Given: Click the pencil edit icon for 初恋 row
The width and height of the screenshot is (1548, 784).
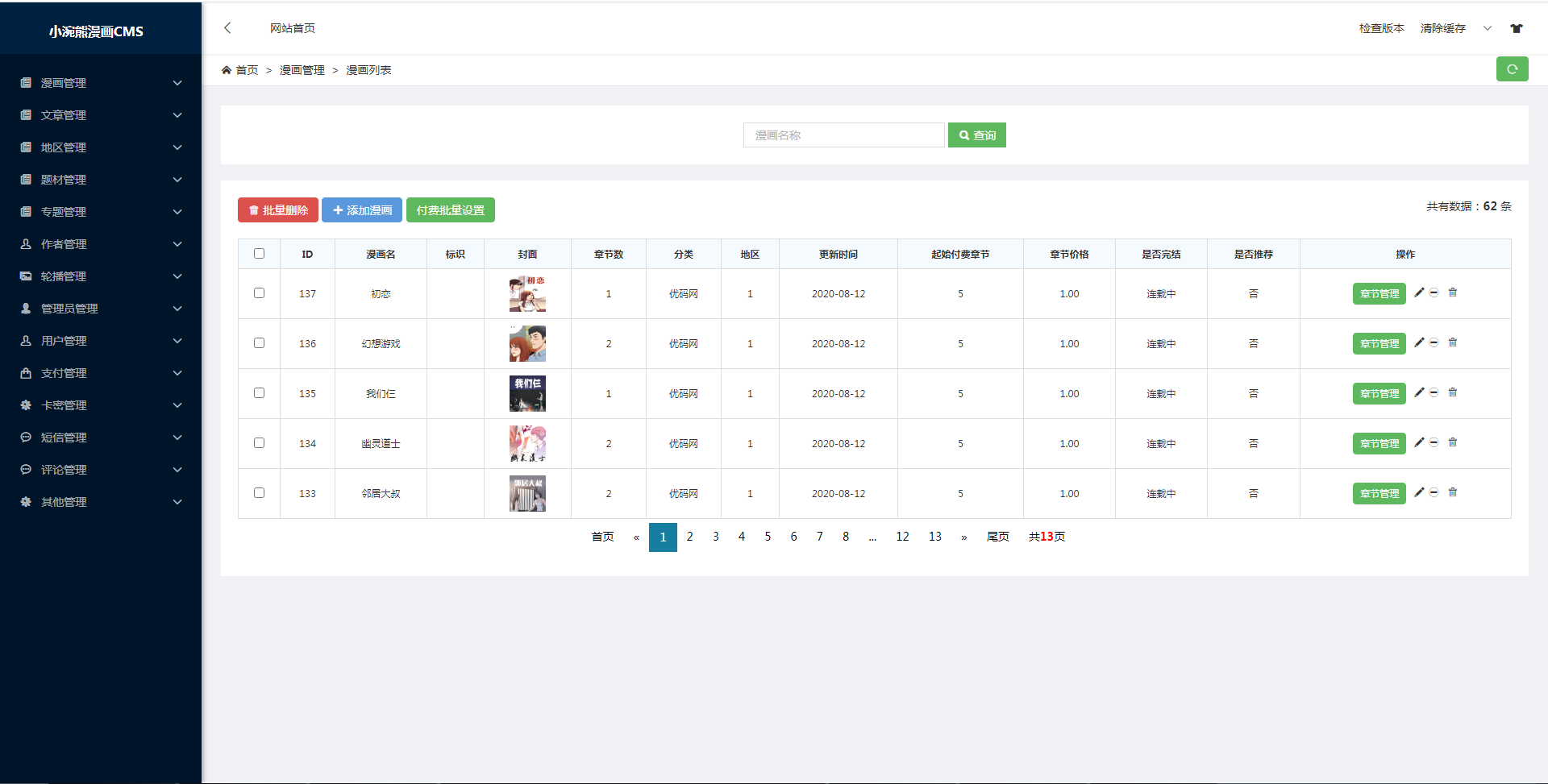Looking at the screenshot, I should 1419,292.
